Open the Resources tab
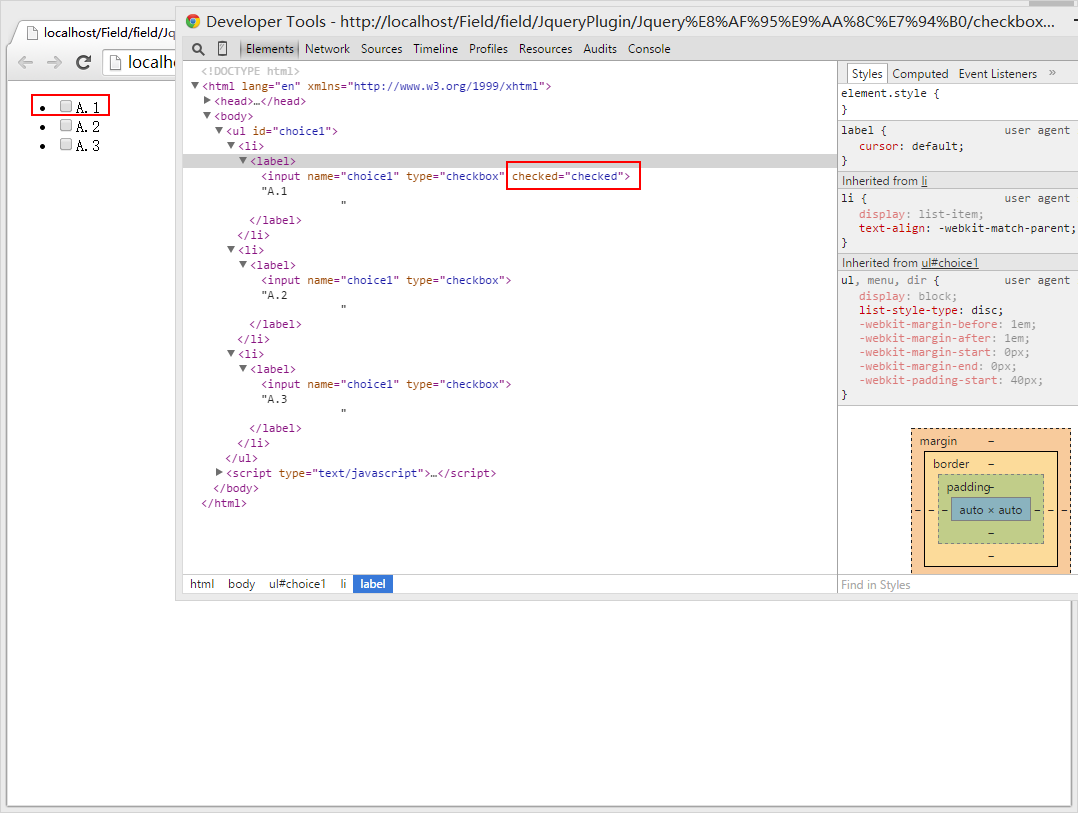 [x=546, y=49]
